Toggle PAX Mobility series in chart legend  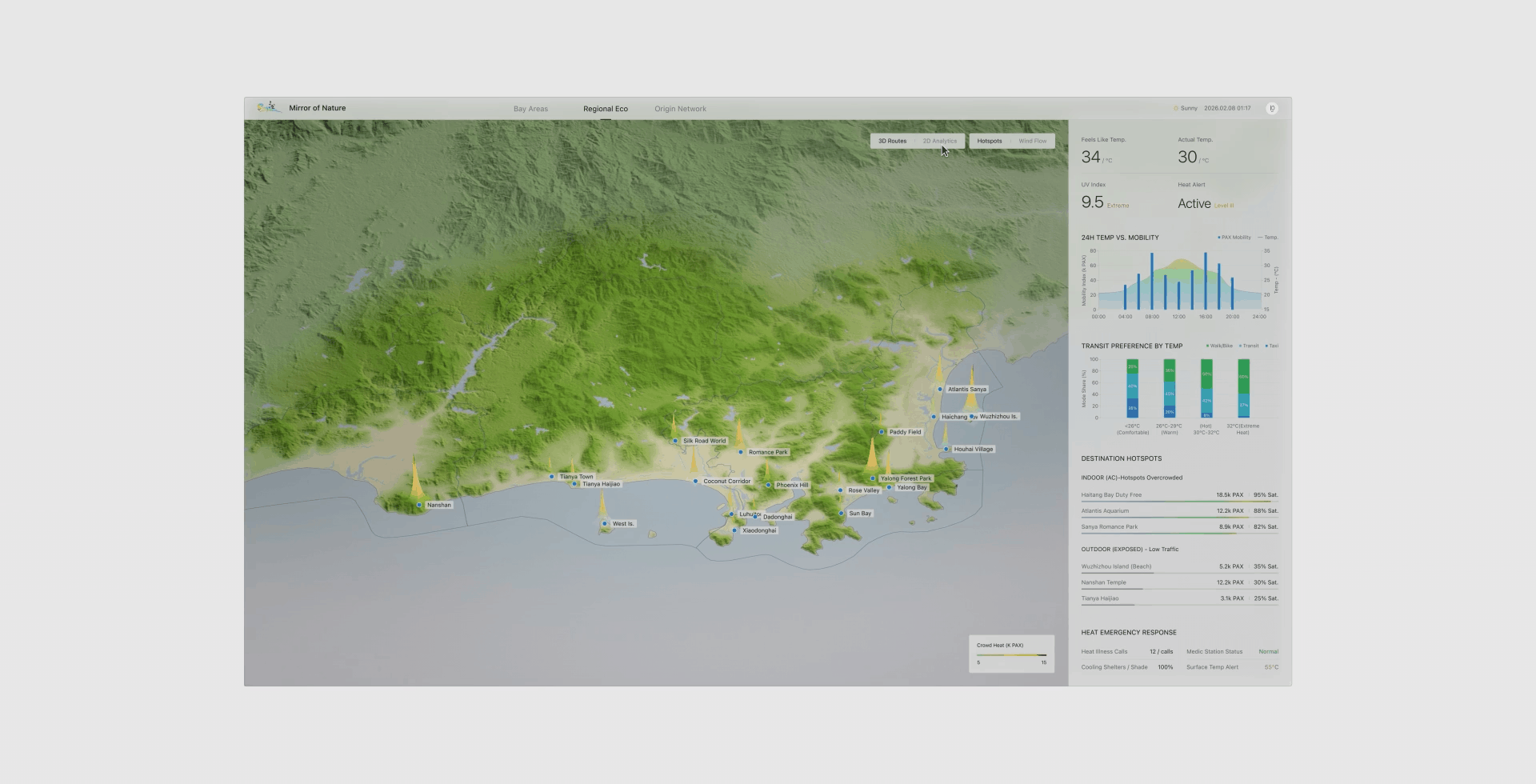1234,238
